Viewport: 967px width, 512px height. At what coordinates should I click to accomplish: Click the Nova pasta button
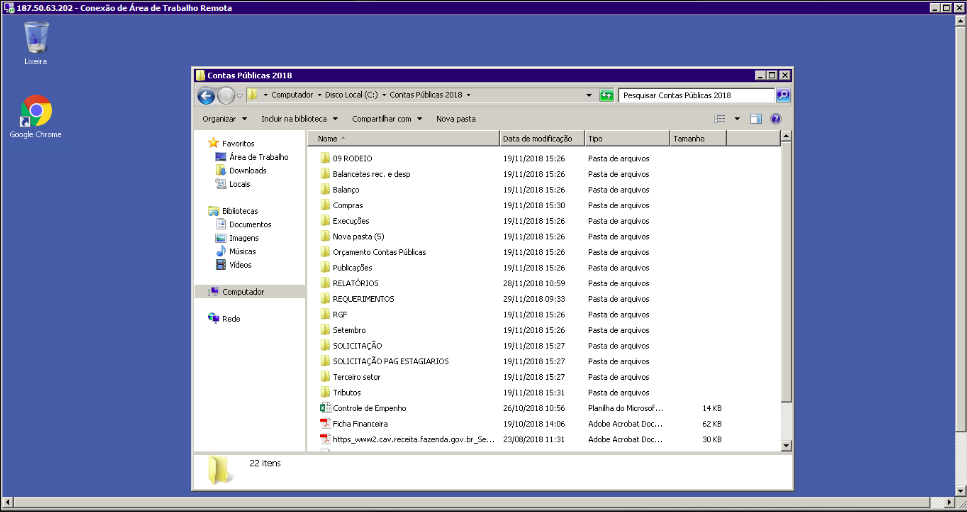(456, 119)
